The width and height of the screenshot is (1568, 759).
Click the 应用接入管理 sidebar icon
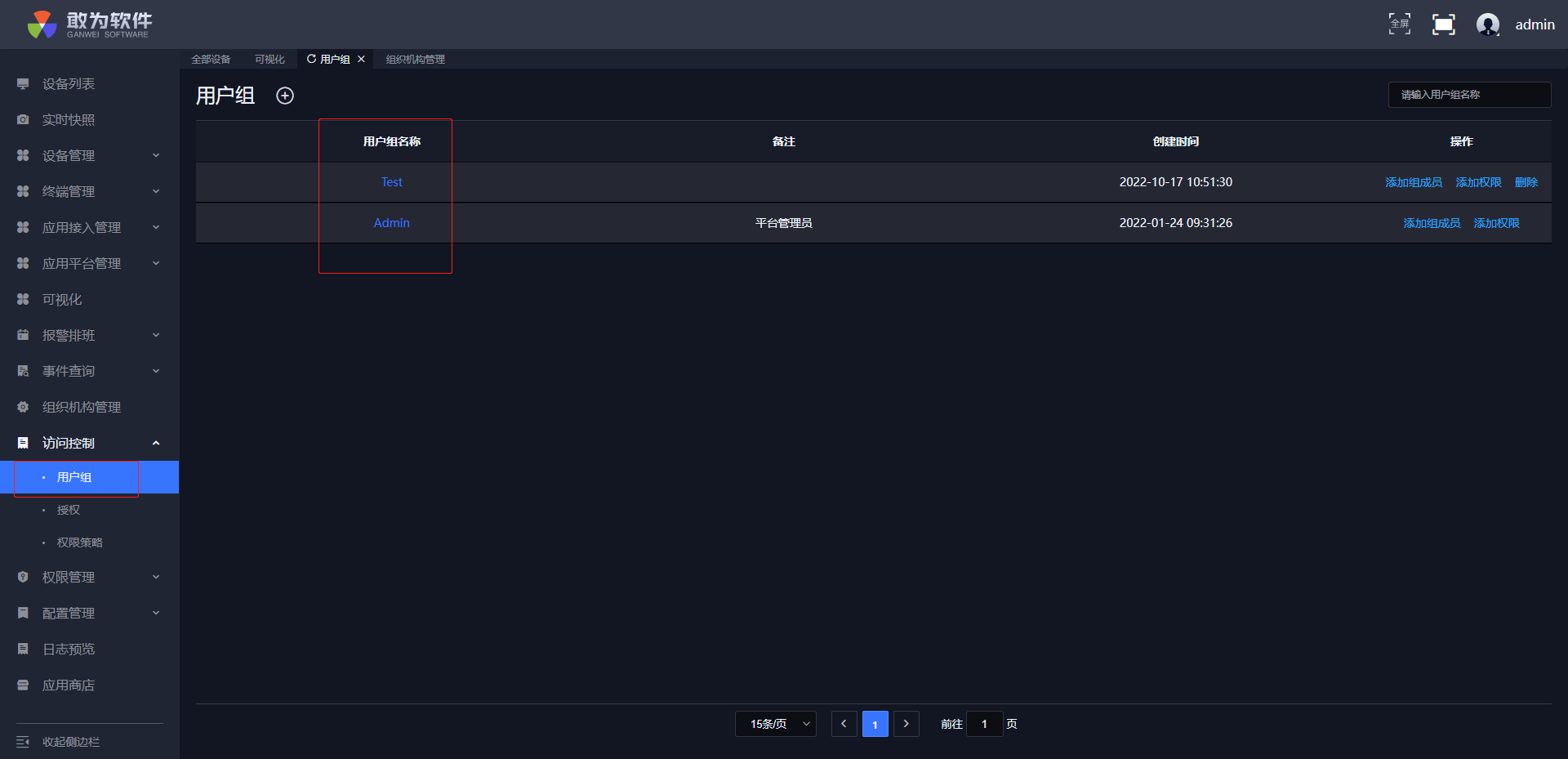23,228
